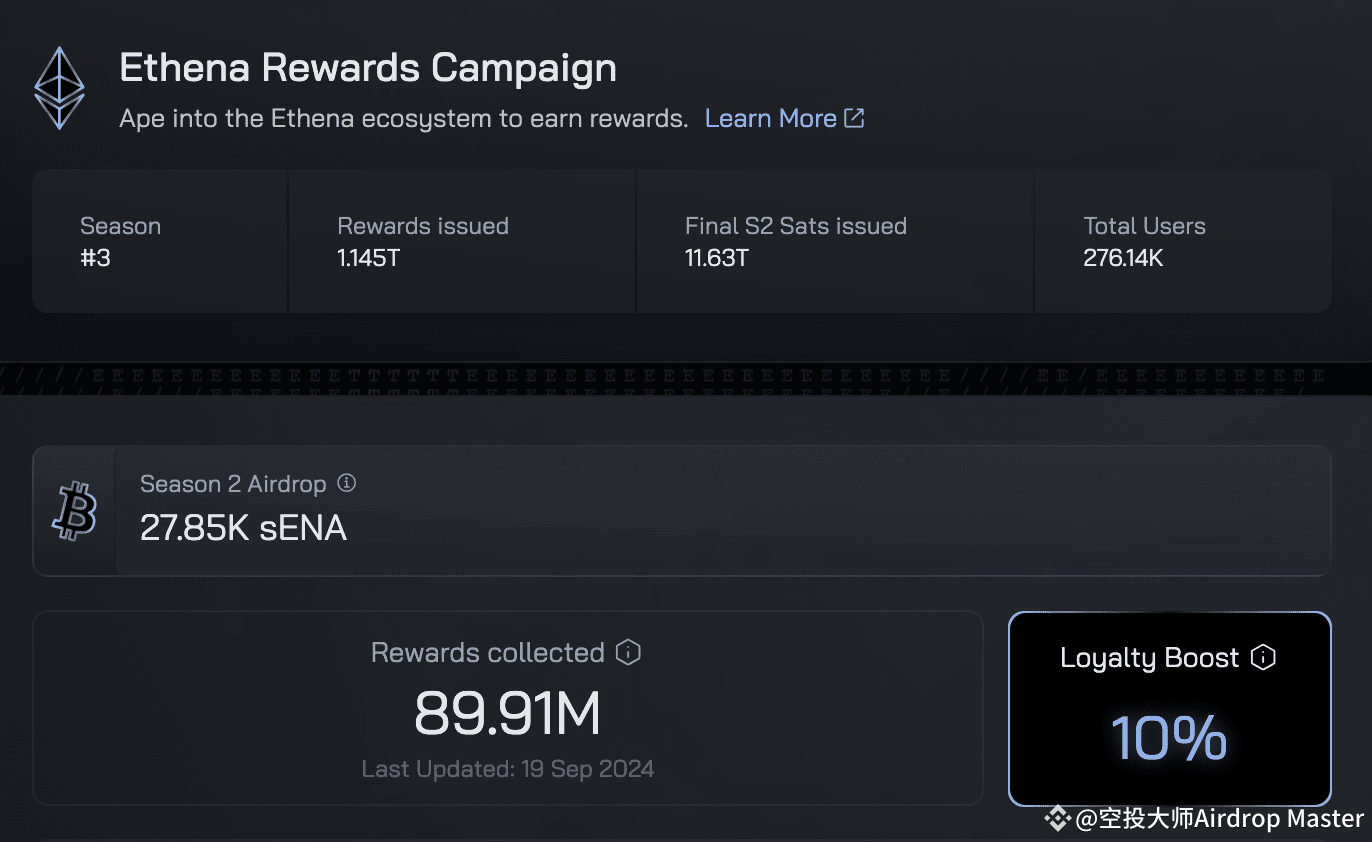This screenshot has width=1372, height=842.
Task: Click the external link icon beside Learn More
Action: point(854,118)
